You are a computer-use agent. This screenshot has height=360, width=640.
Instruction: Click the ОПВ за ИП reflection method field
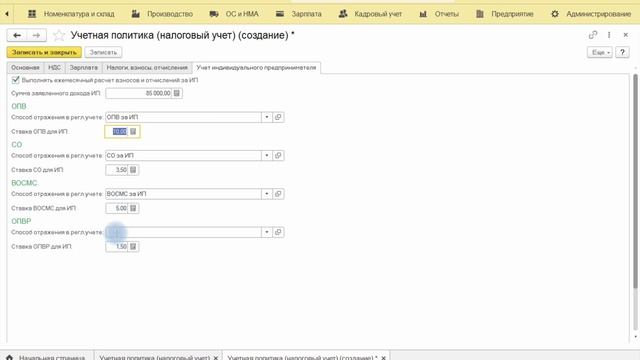183,117
